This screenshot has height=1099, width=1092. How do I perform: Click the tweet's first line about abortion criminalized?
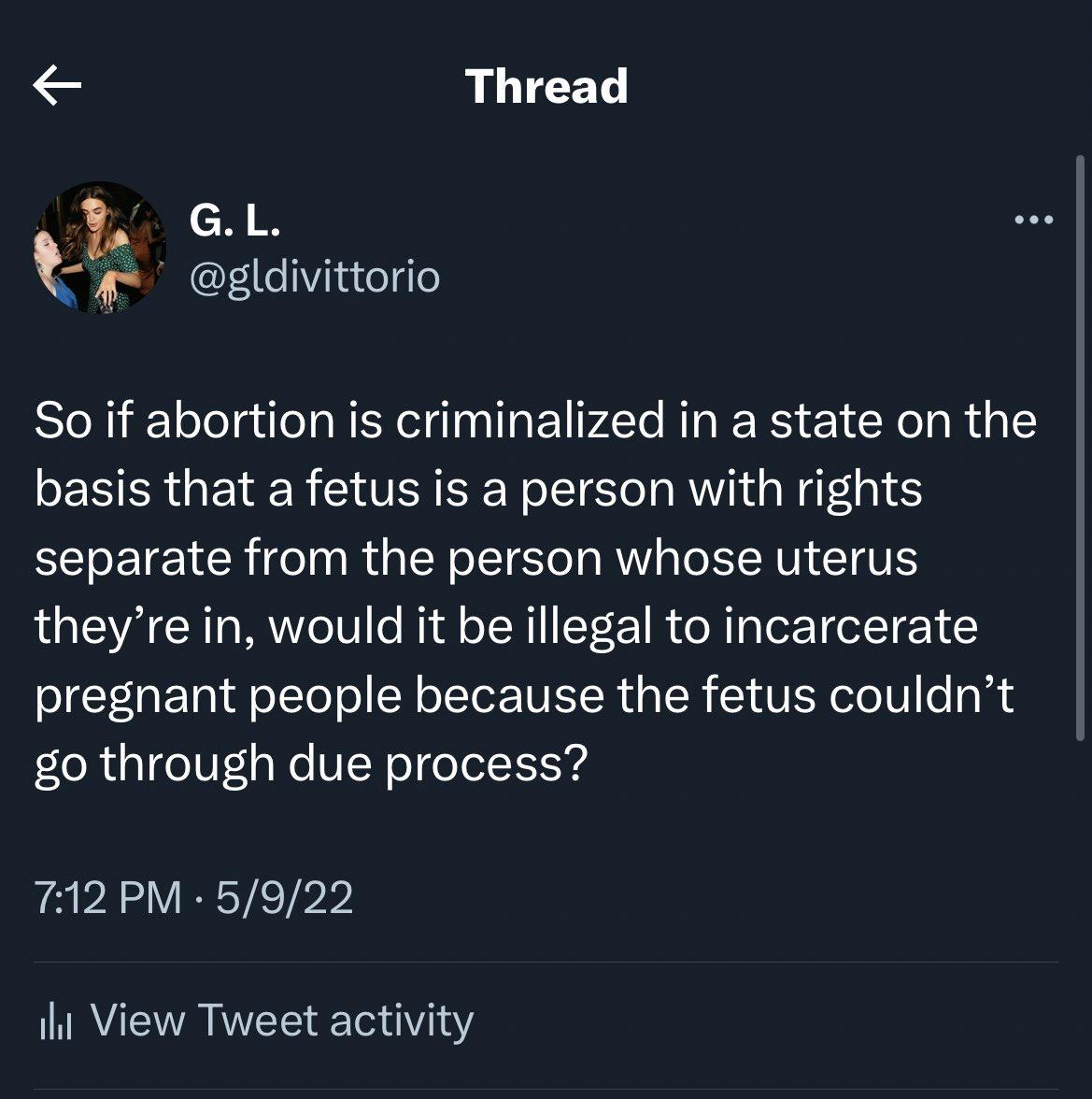tap(536, 421)
